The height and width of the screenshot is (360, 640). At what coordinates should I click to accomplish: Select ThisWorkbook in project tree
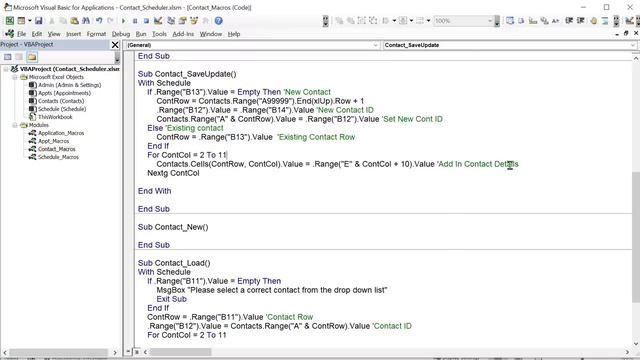point(55,117)
